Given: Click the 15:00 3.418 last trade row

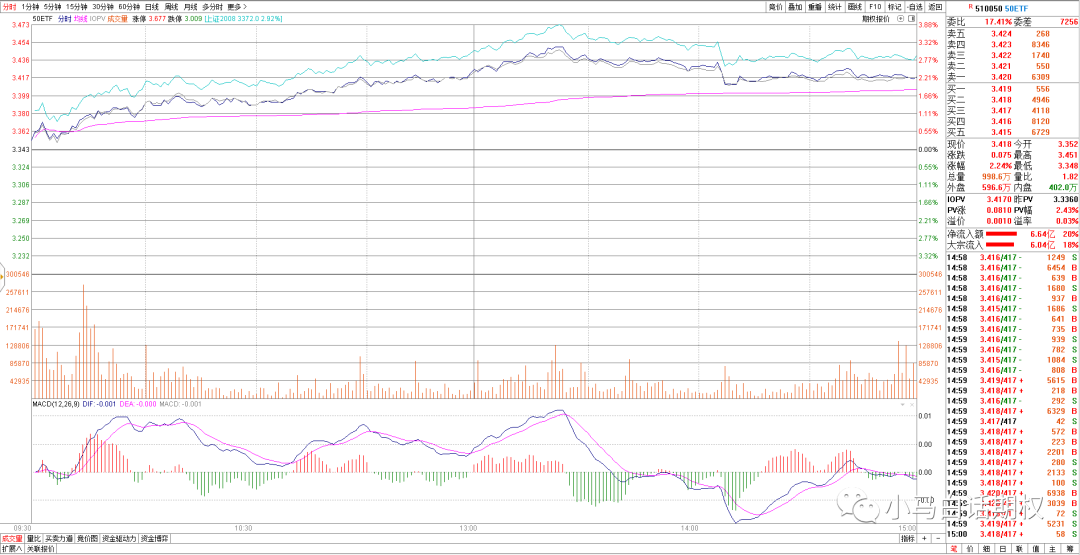Looking at the screenshot, I should point(1012,534).
